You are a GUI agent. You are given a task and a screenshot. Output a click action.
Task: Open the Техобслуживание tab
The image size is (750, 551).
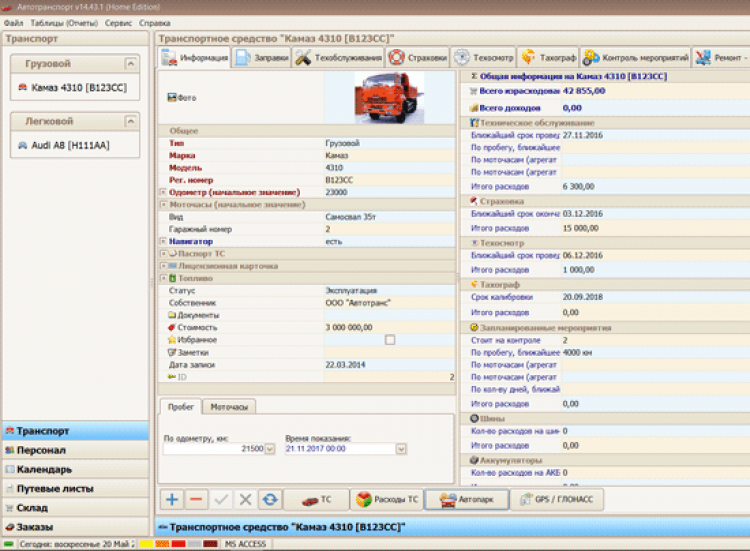point(338,58)
